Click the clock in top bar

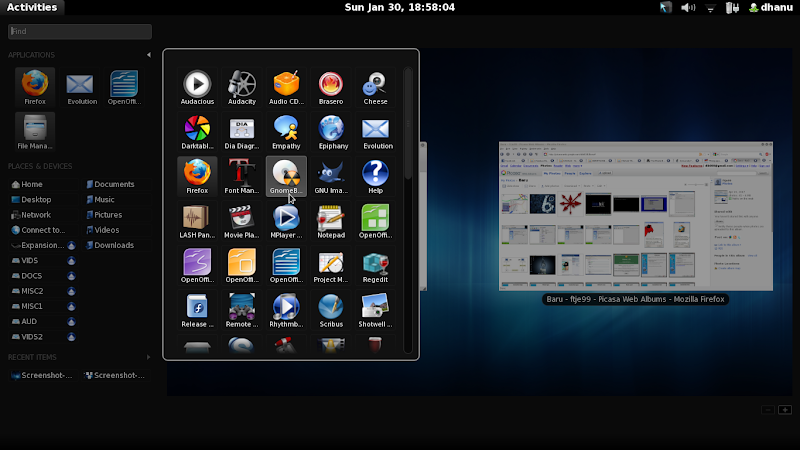pos(399,7)
